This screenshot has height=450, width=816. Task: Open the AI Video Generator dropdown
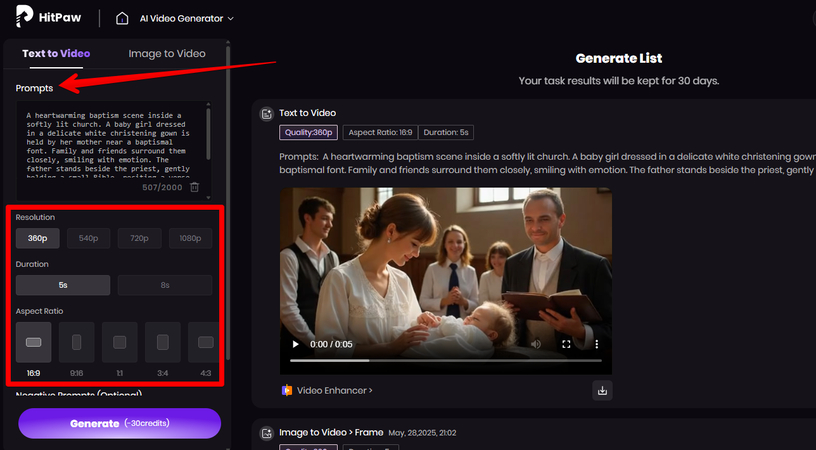tap(186, 19)
